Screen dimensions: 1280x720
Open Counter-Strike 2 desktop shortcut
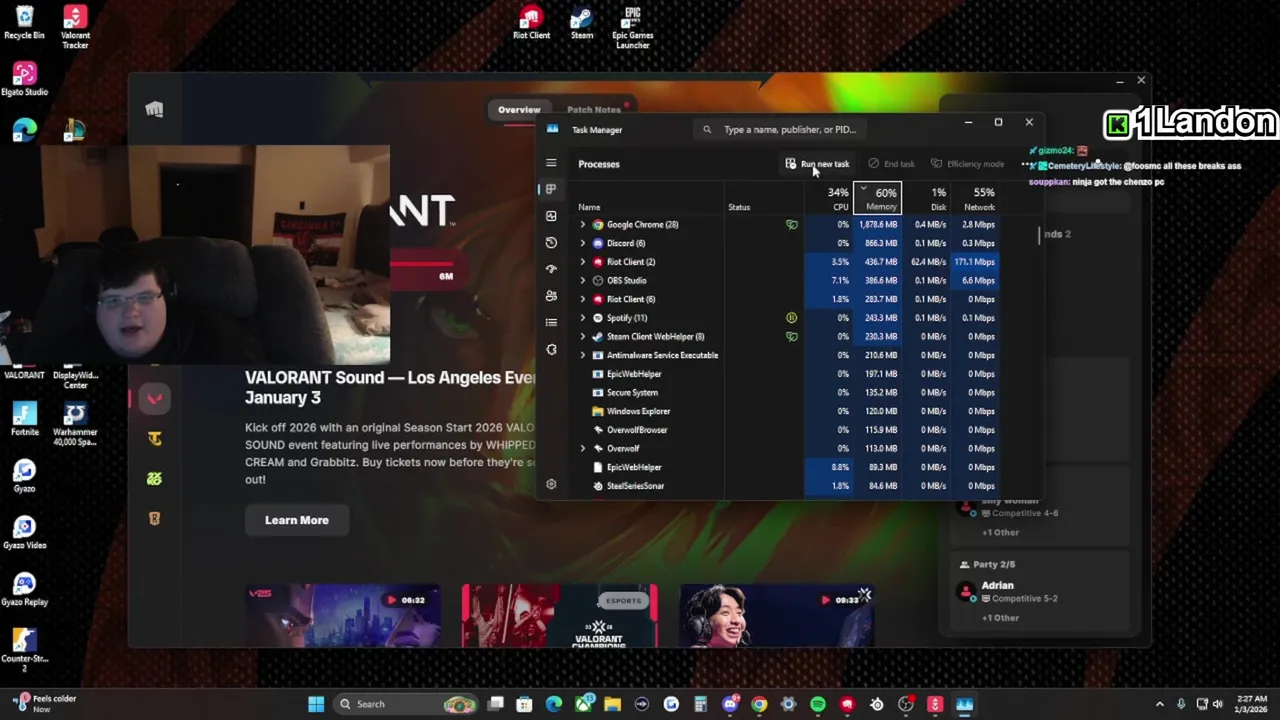coord(24,650)
